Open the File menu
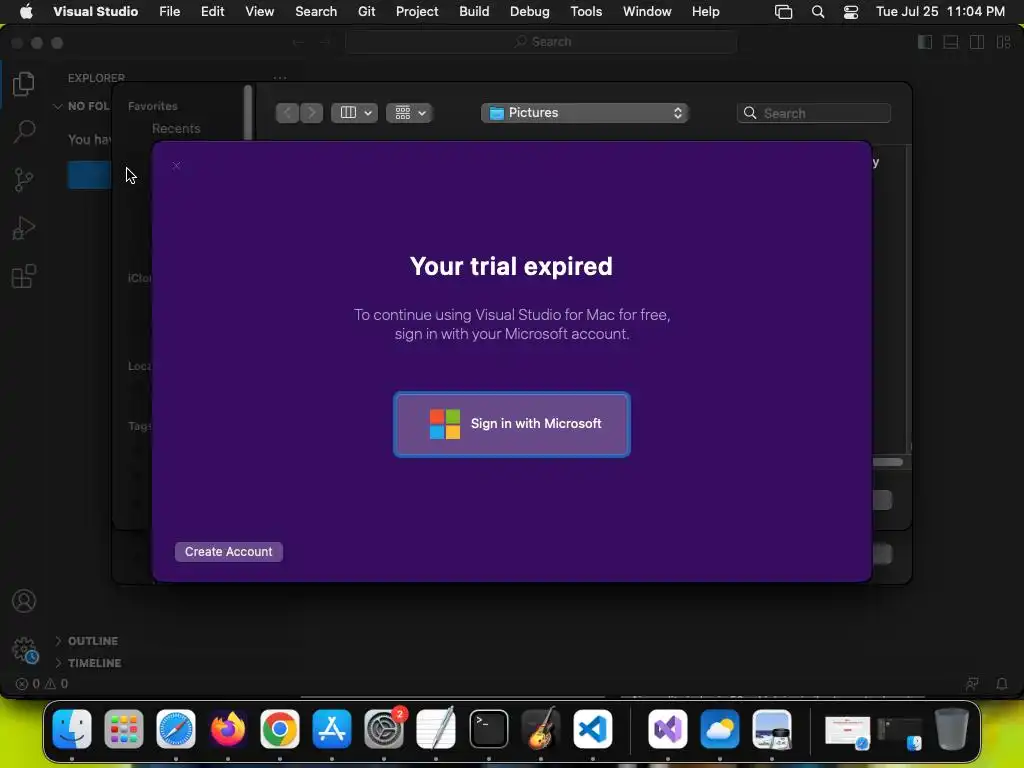Viewport: 1024px width, 768px height. [169, 12]
